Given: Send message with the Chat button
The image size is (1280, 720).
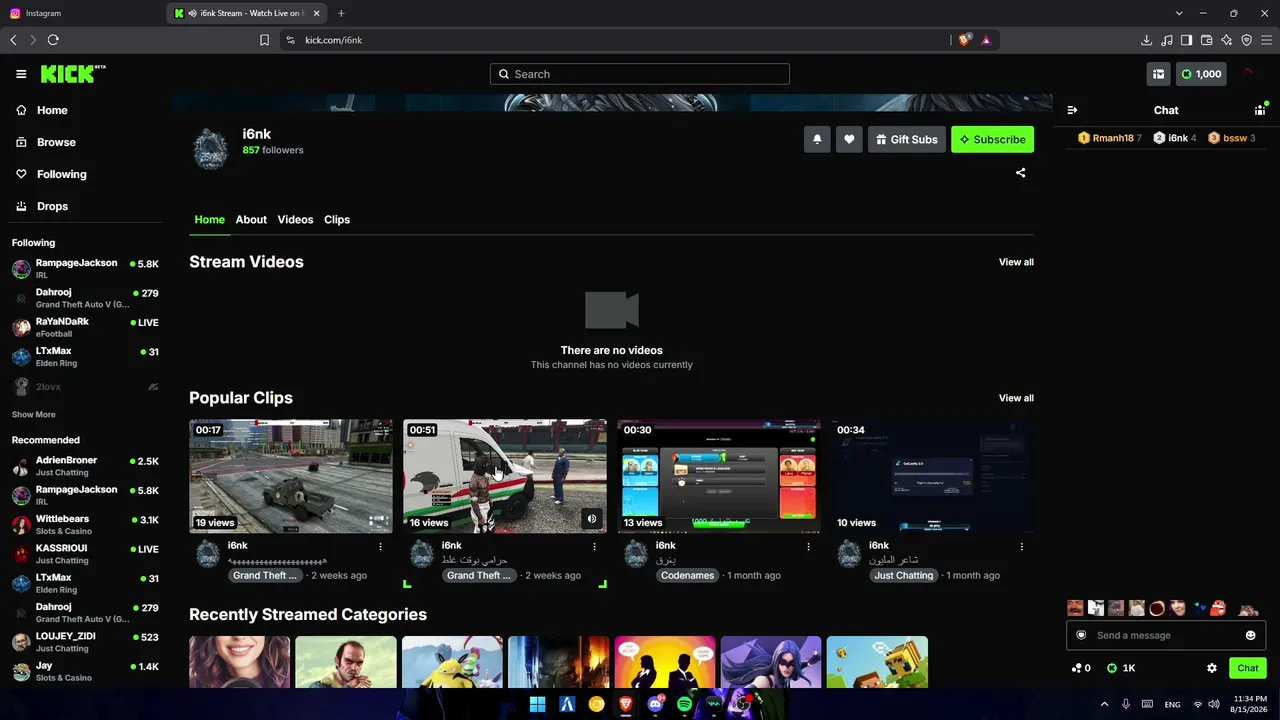Looking at the screenshot, I should 1248,668.
